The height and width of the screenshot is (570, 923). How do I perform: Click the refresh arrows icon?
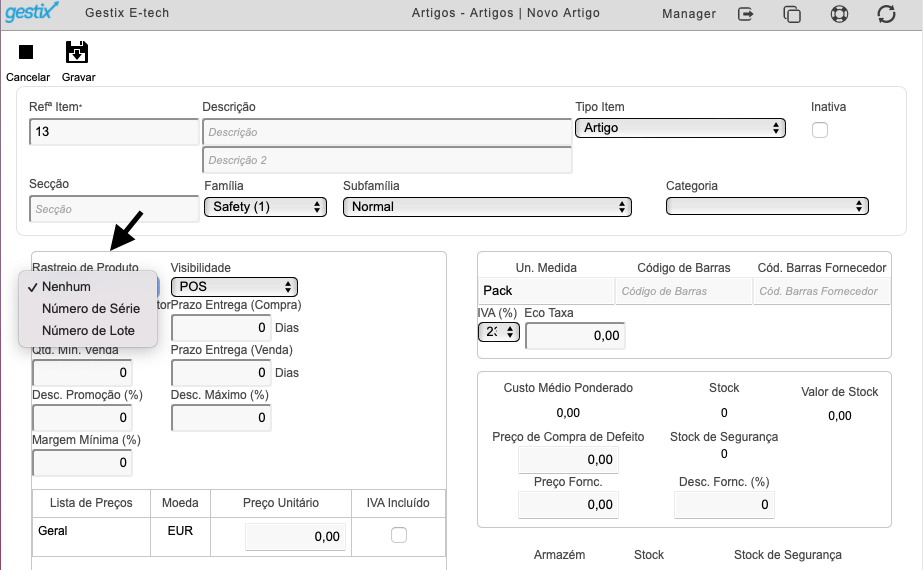click(886, 14)
